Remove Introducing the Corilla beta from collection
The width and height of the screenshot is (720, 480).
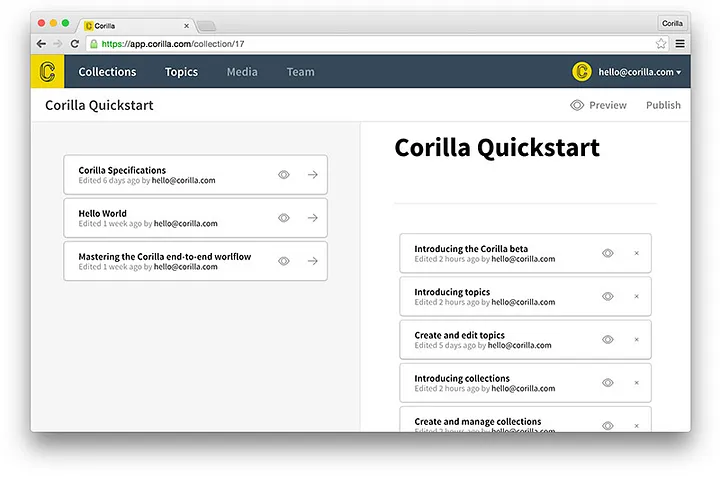click(636, 253)
